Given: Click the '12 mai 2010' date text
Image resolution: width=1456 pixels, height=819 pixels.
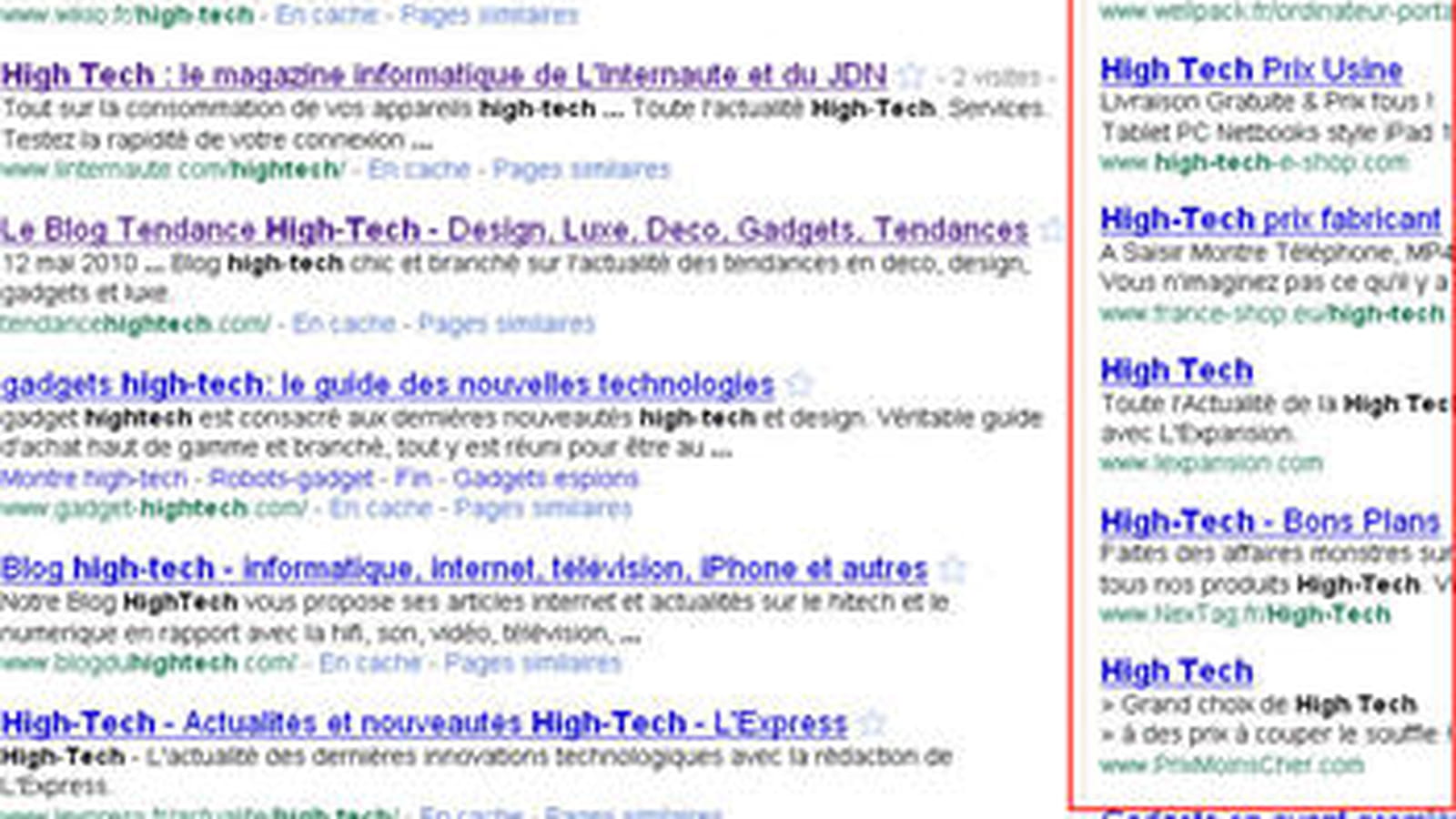Looking at the screenshot, I should (x=69, y=263).
